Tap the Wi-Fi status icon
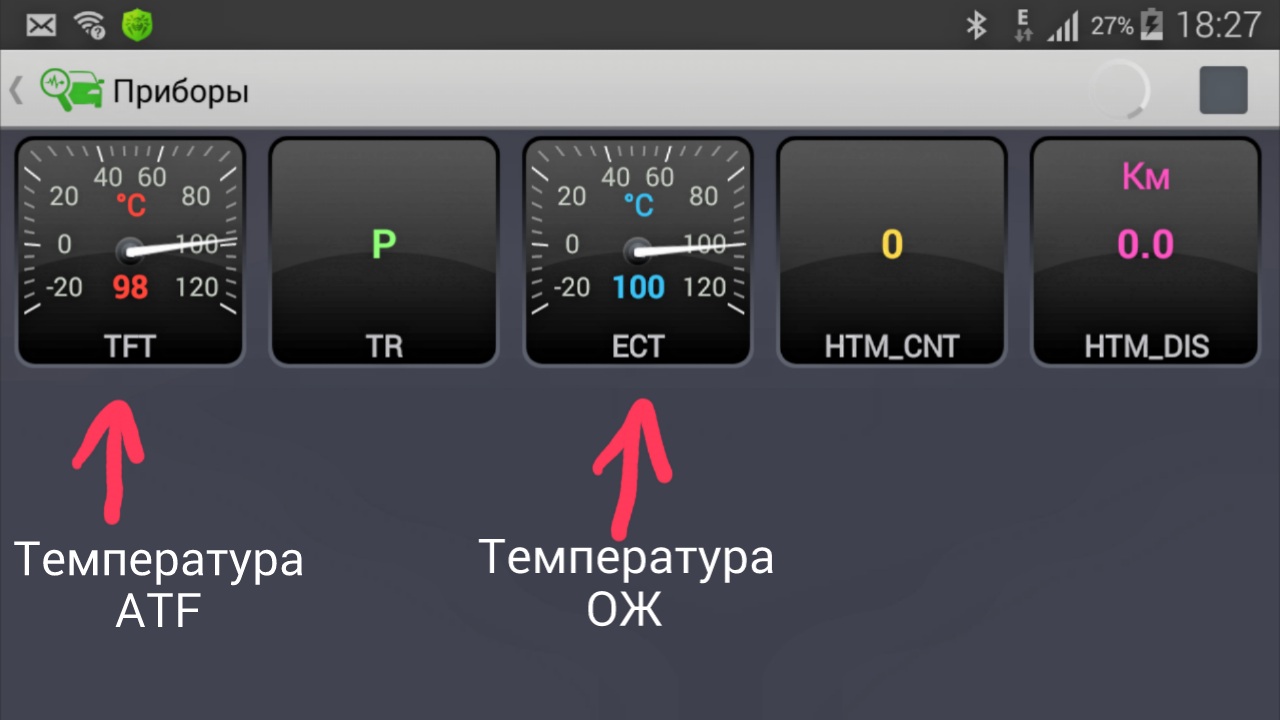This screenshot has width=1280, height=720. tap(91, 24)
